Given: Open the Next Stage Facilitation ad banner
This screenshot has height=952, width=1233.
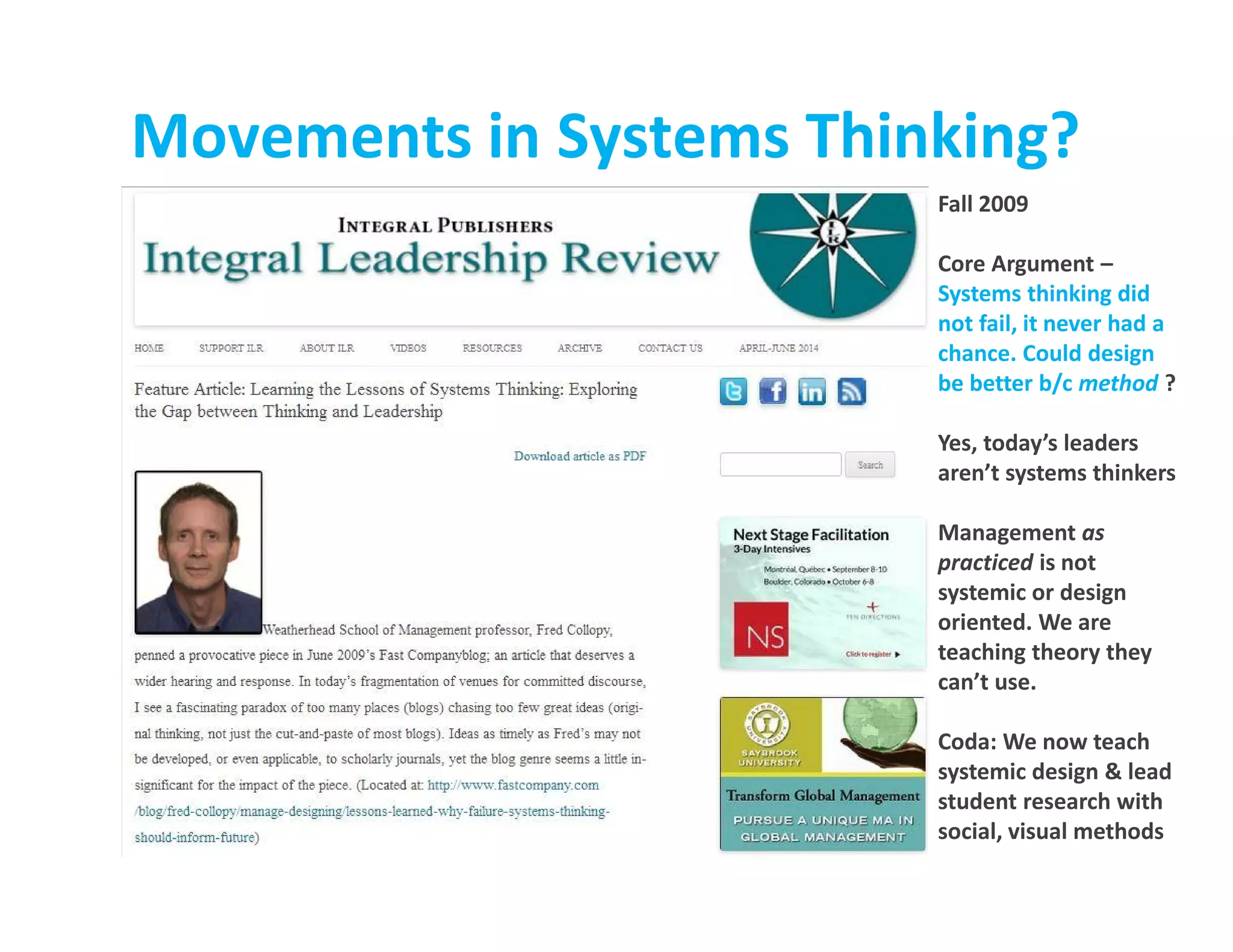Looking at the screenshot, I should pos(822,593).
